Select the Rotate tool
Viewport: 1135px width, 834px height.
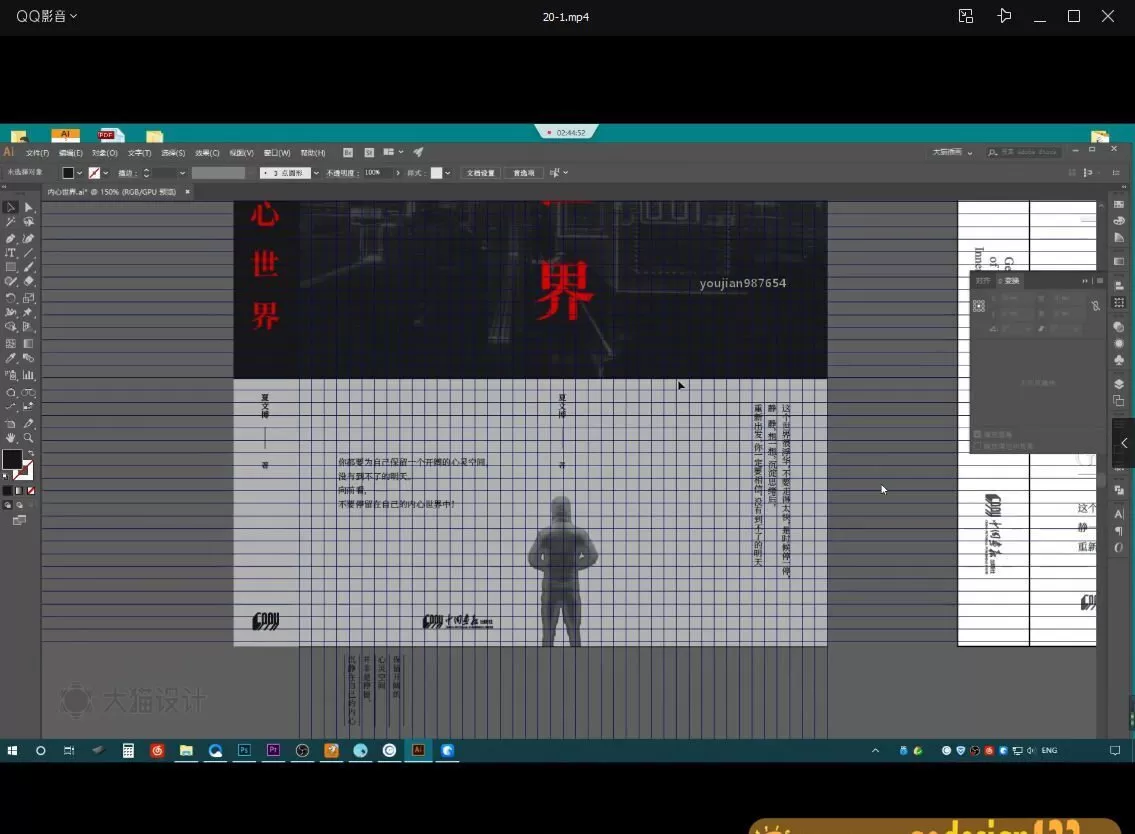click(10, 298)
